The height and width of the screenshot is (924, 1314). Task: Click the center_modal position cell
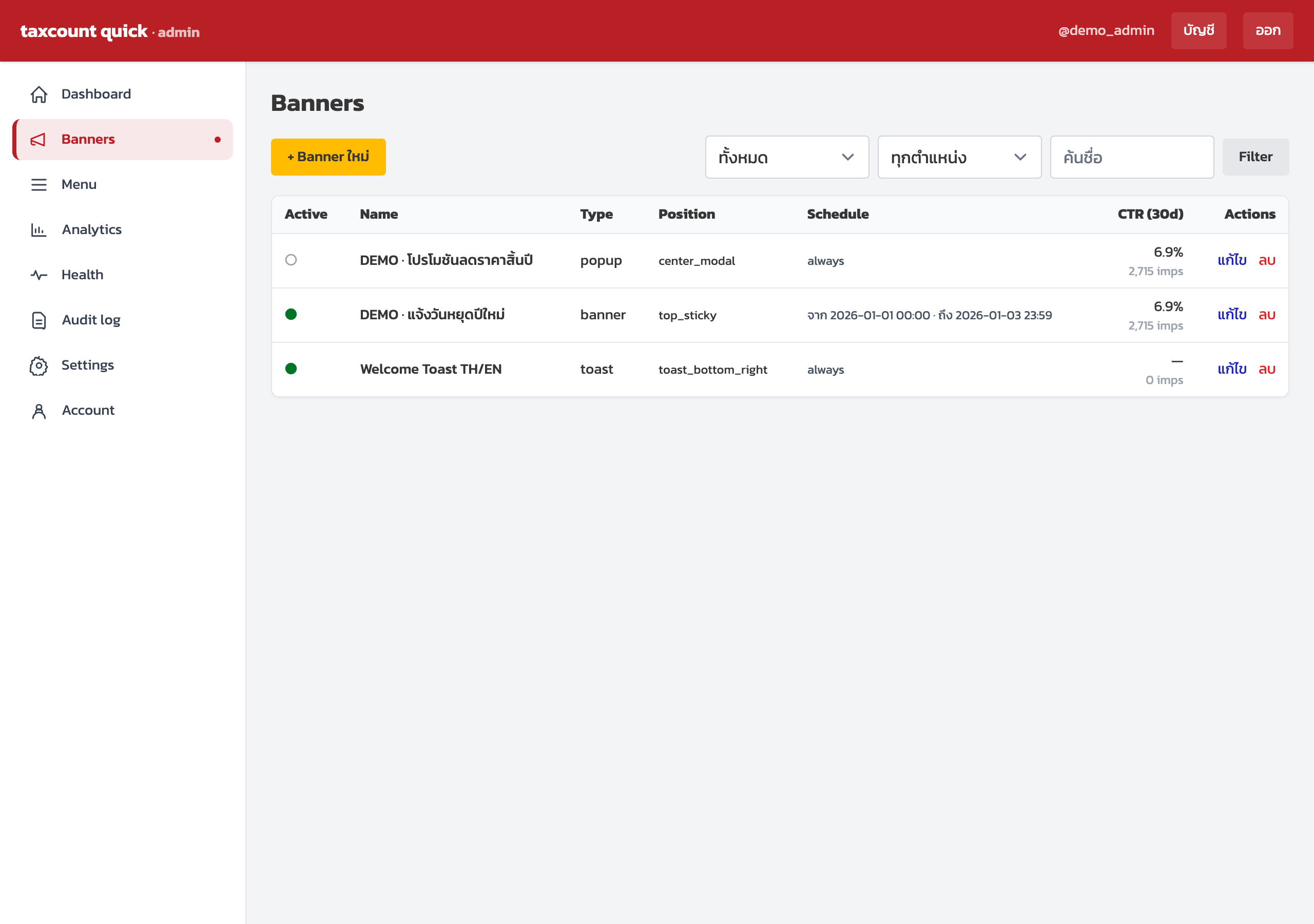tap(697, 261)
